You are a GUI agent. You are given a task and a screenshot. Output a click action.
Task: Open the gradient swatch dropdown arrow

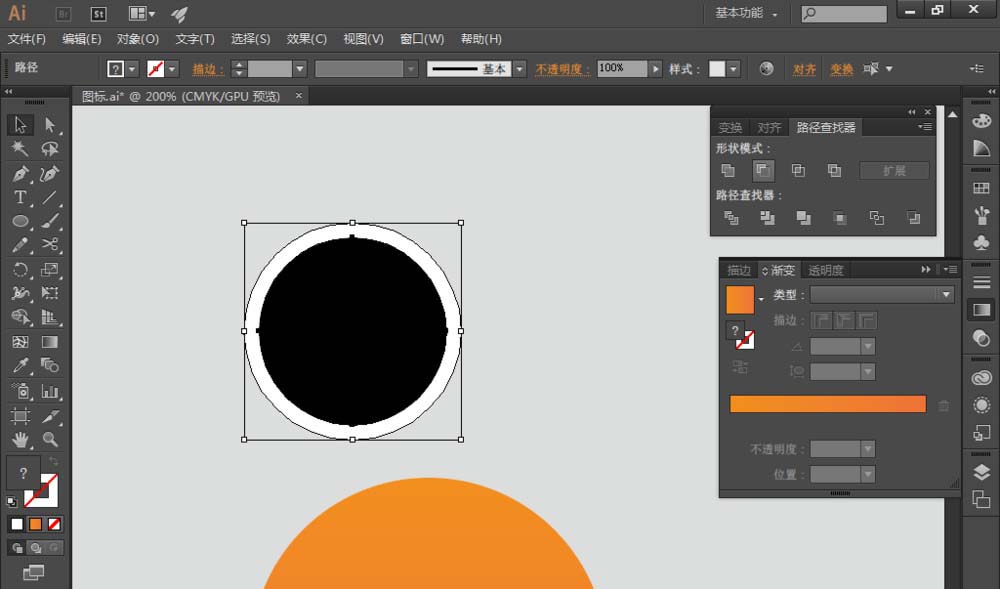point(761,300)
